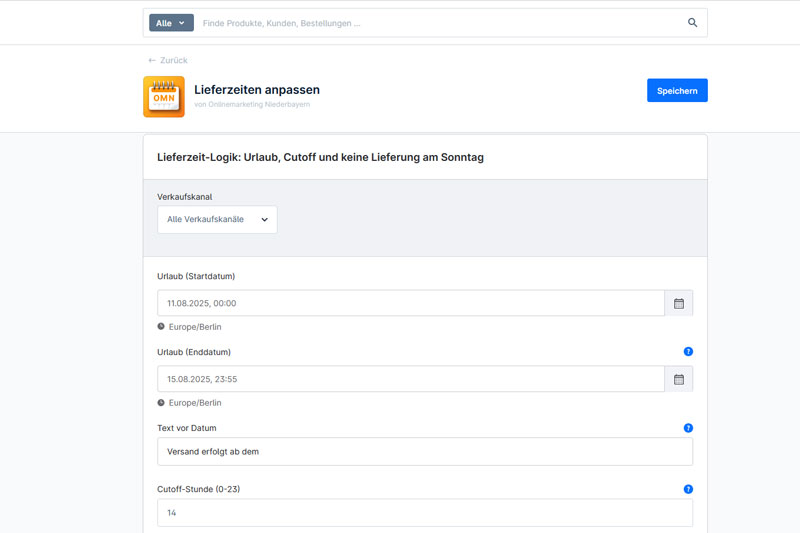Show help tooltip for Urlaub (Enddatum)
This screenshot has height=533, width=800.
(688, 352)
